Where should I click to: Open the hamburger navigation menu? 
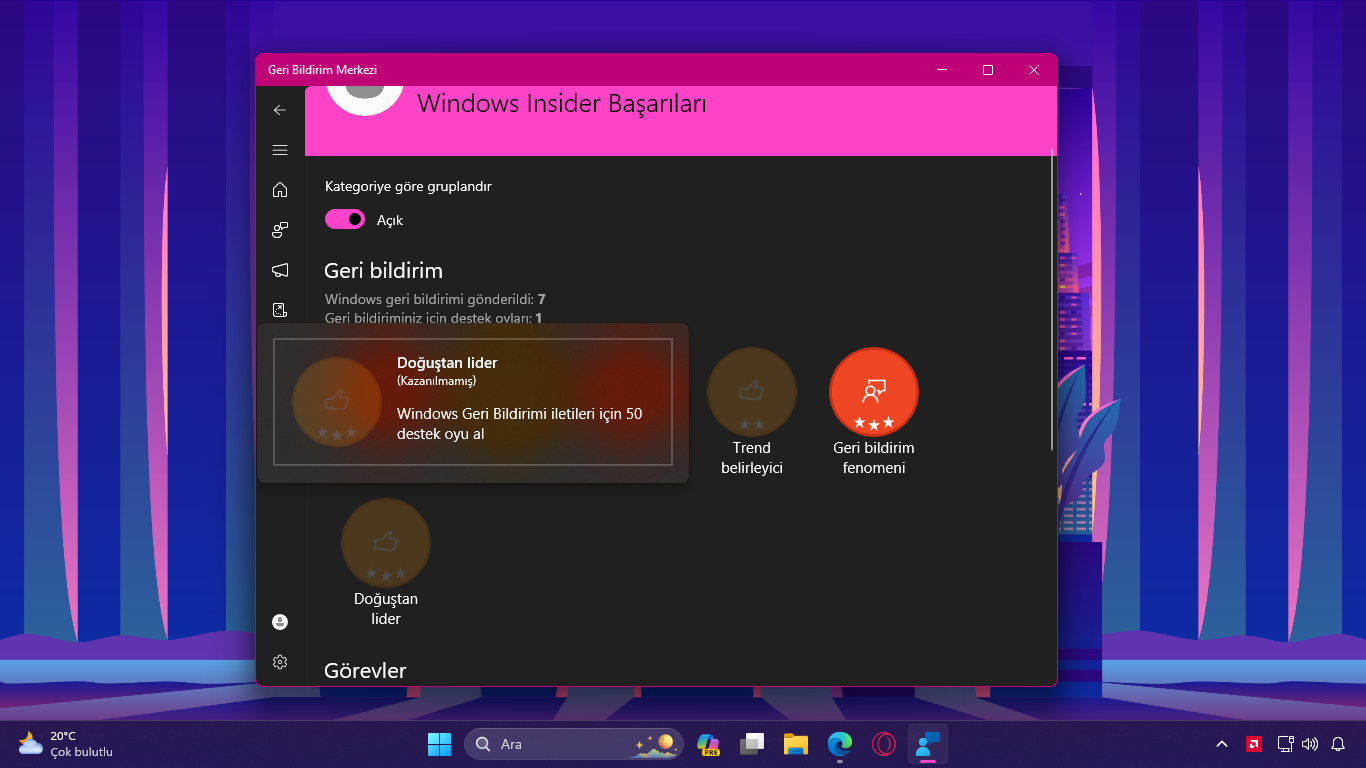pos(280,150)
